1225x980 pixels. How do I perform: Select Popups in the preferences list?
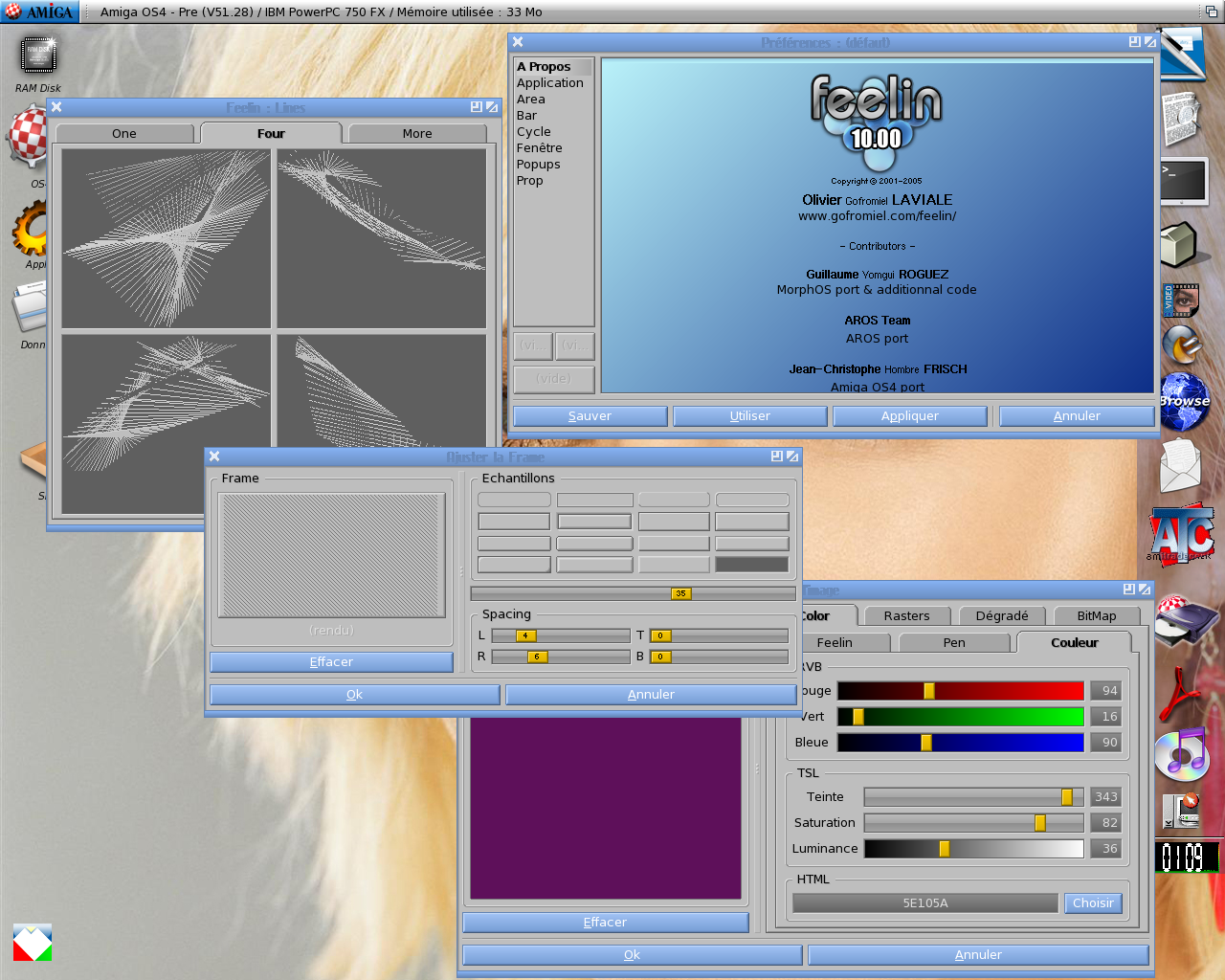pyautogui.click(x=553, y=165)
